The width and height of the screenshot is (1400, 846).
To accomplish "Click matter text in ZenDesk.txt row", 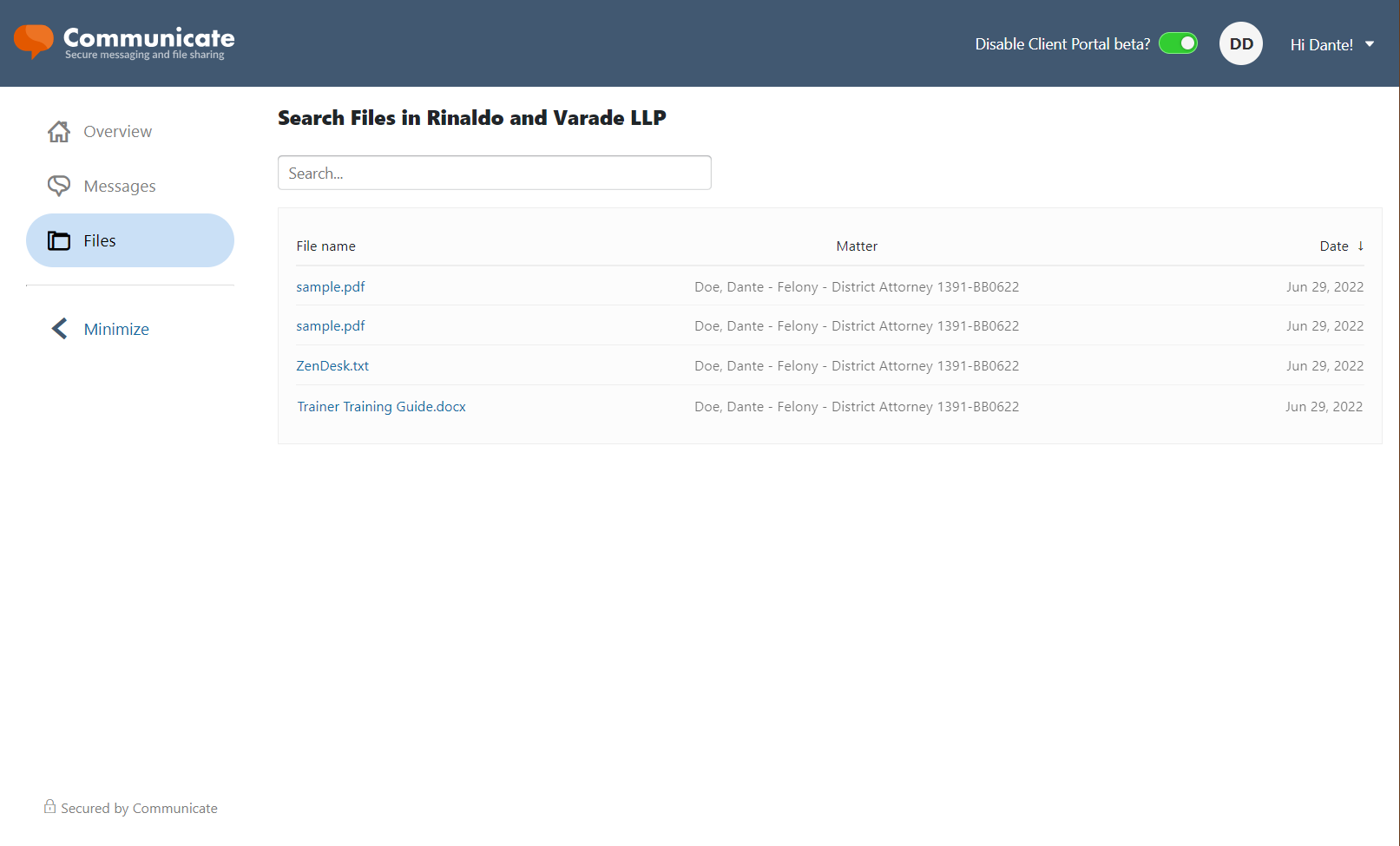I will [x=857, y=365].
